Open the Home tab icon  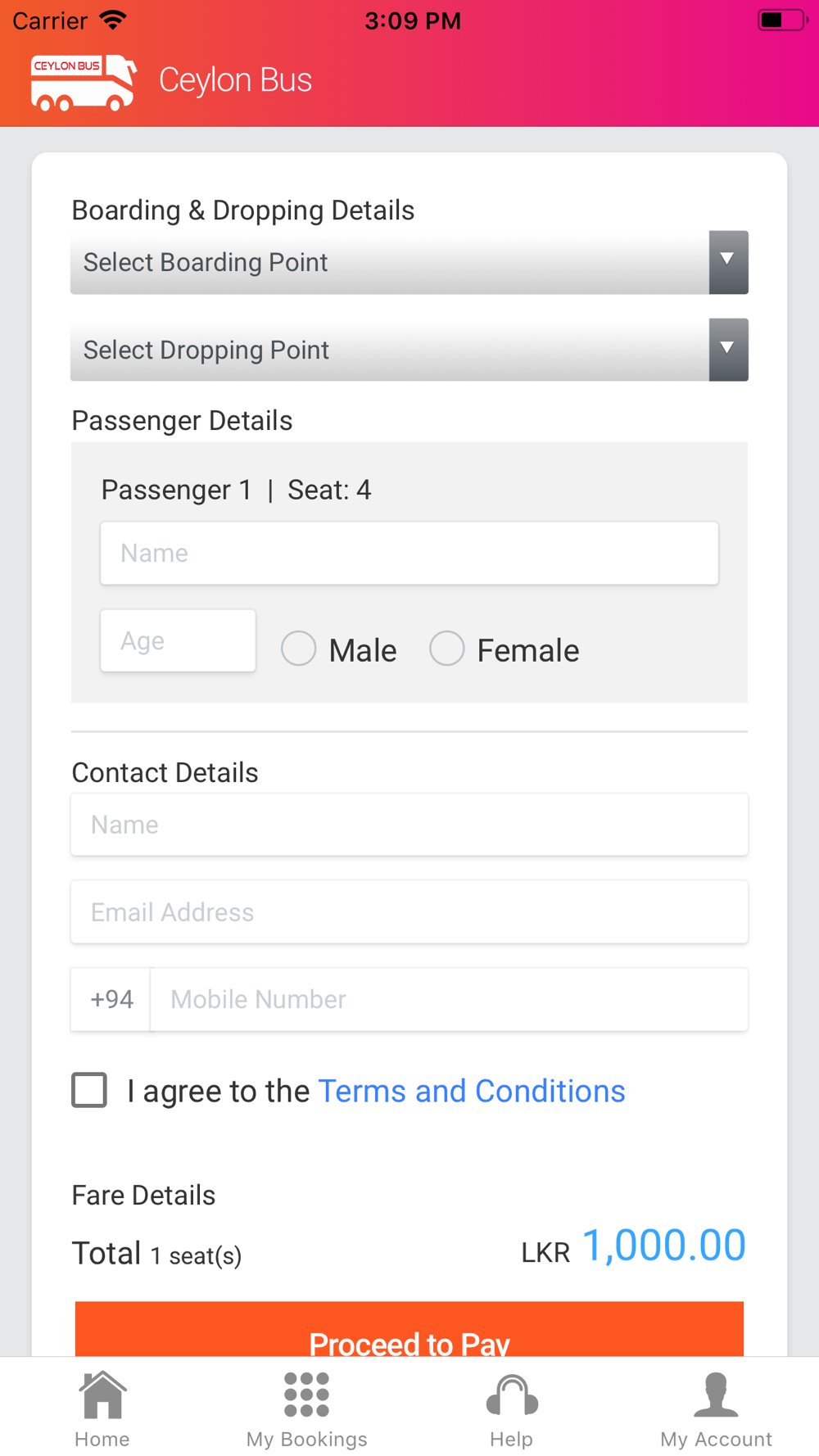click(x=102, y=1395)
